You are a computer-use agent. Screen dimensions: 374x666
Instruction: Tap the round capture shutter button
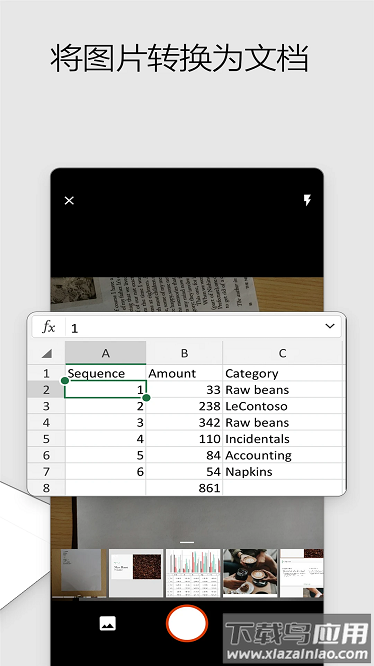point(187,623)
